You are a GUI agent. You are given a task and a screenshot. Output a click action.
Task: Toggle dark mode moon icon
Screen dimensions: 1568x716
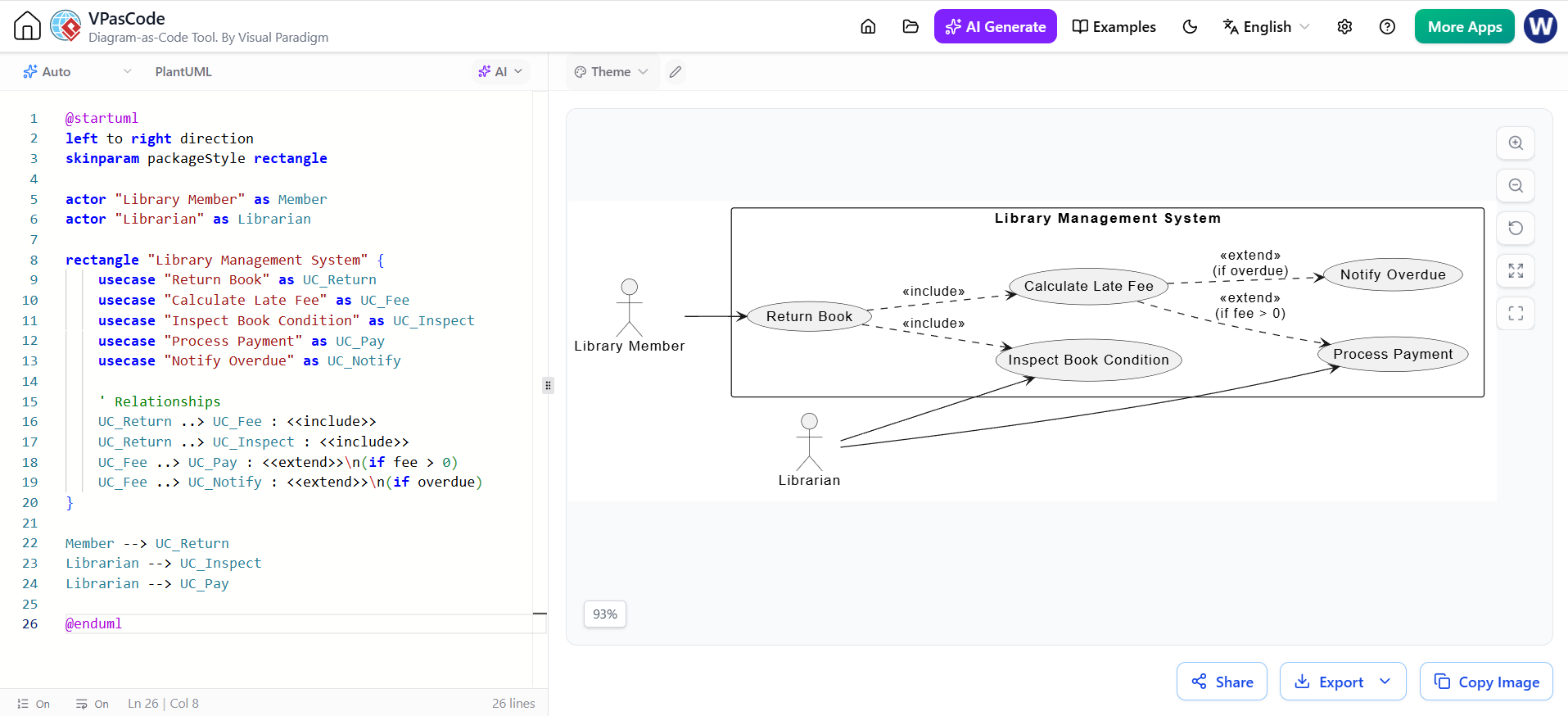(1190, 26)
